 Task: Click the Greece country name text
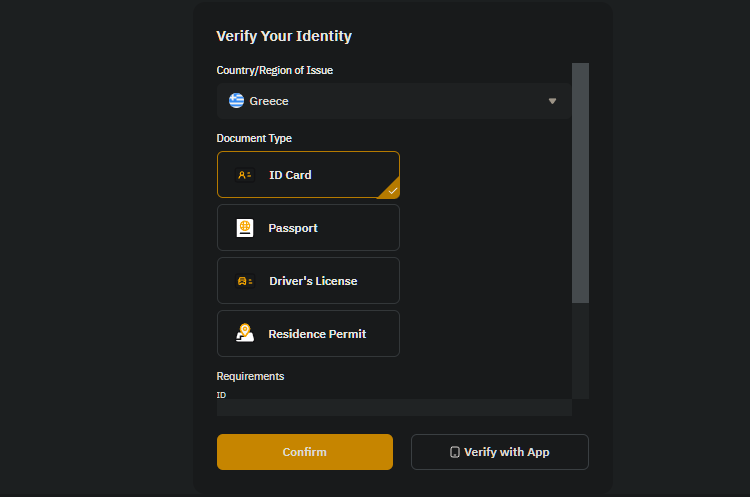(x=269, y=101)
